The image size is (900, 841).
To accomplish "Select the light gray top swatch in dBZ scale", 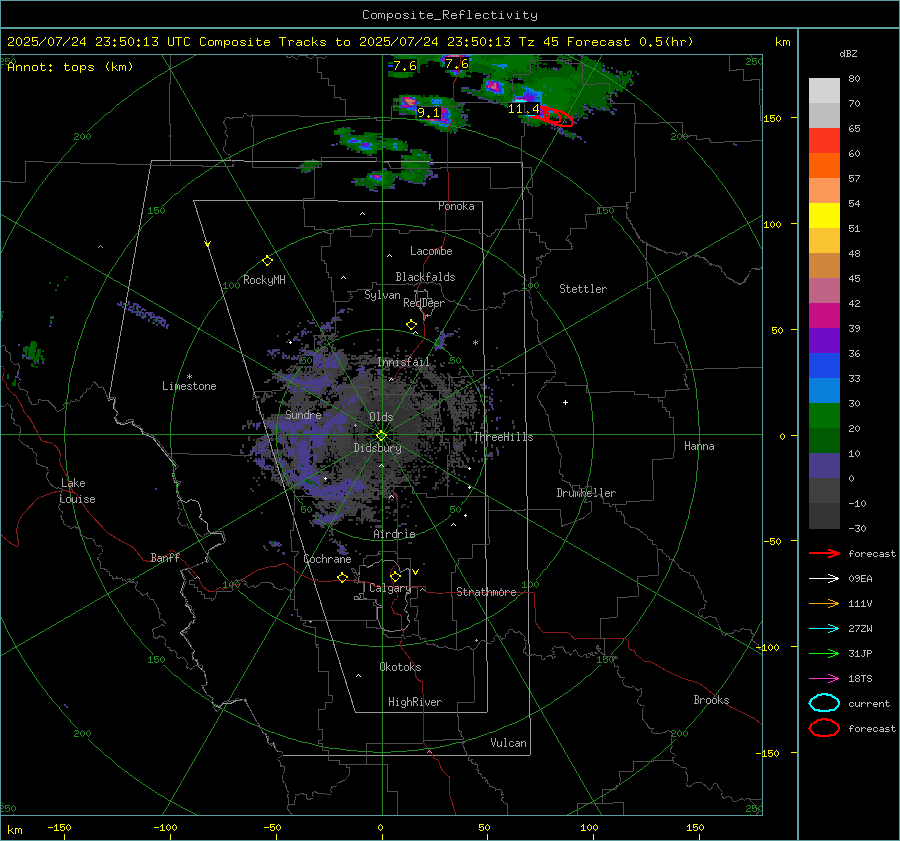I will 824,91.
